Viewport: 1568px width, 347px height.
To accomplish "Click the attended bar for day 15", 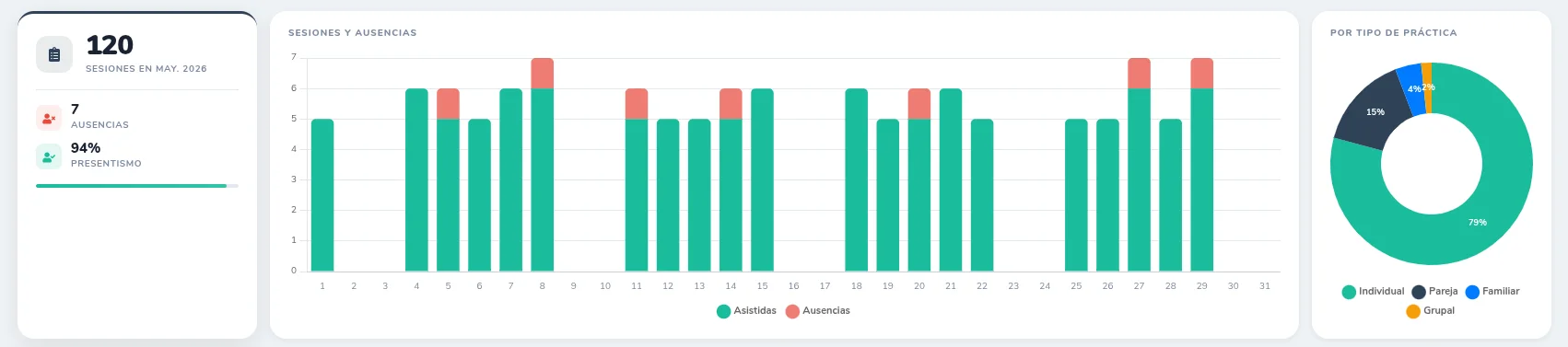I will pyautogui.click(x=762, y=179).
